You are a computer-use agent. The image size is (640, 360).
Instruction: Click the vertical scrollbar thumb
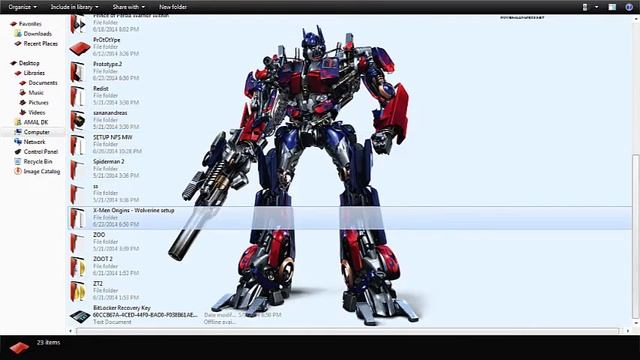636,237
